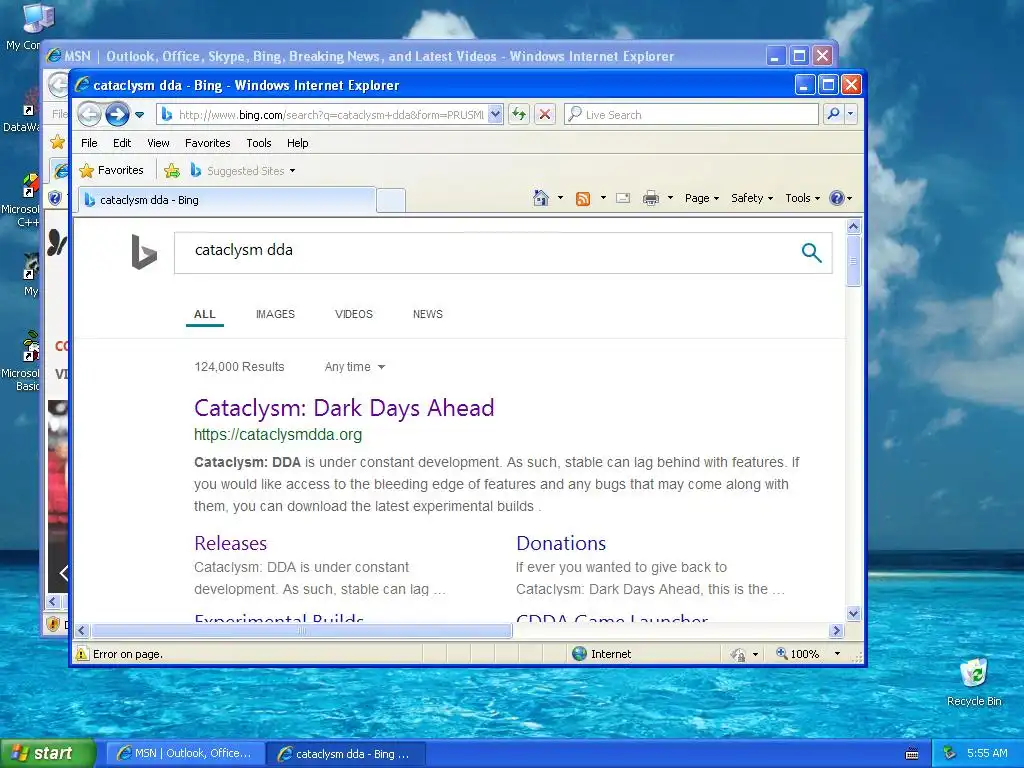
Task: Click the https://cataclysmdda.org URL link
Action: [278, 434]
